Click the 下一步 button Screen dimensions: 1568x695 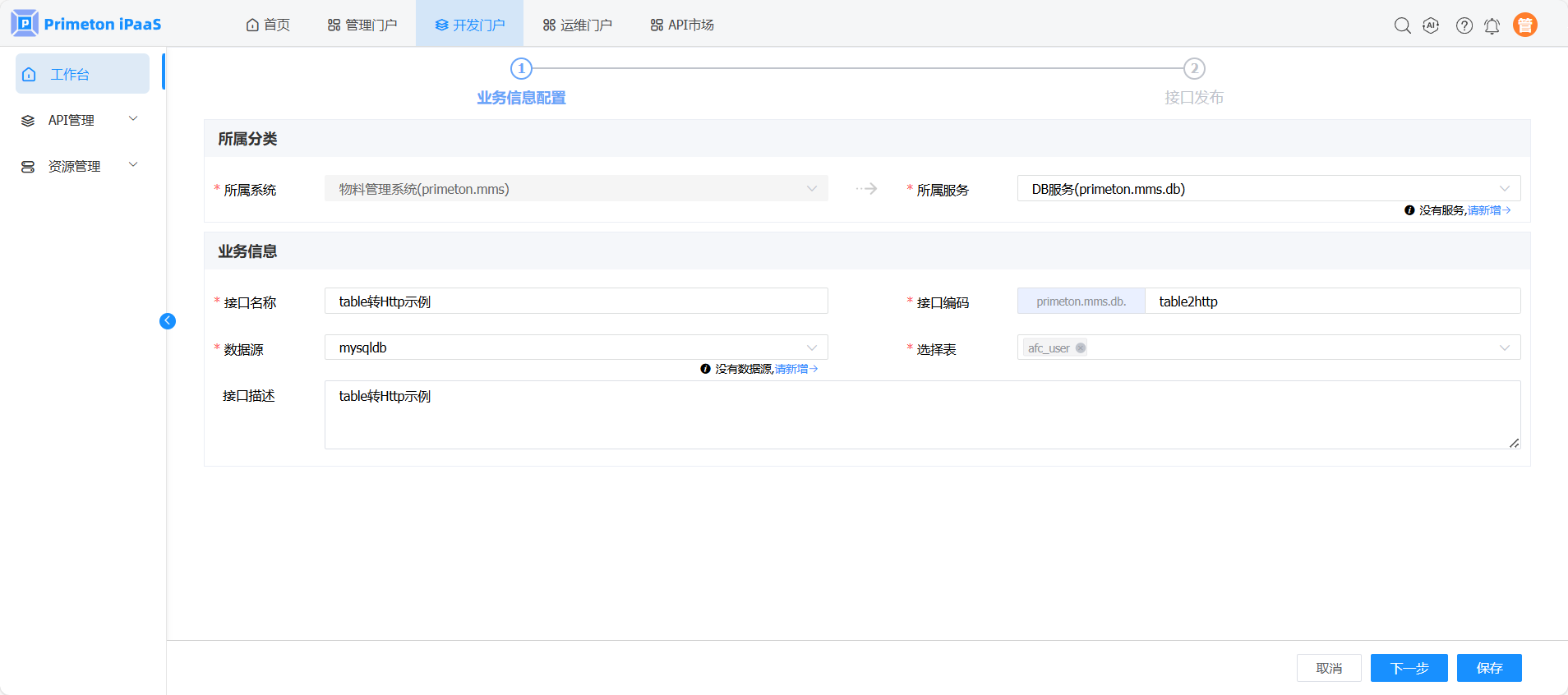coord(1409,668)
